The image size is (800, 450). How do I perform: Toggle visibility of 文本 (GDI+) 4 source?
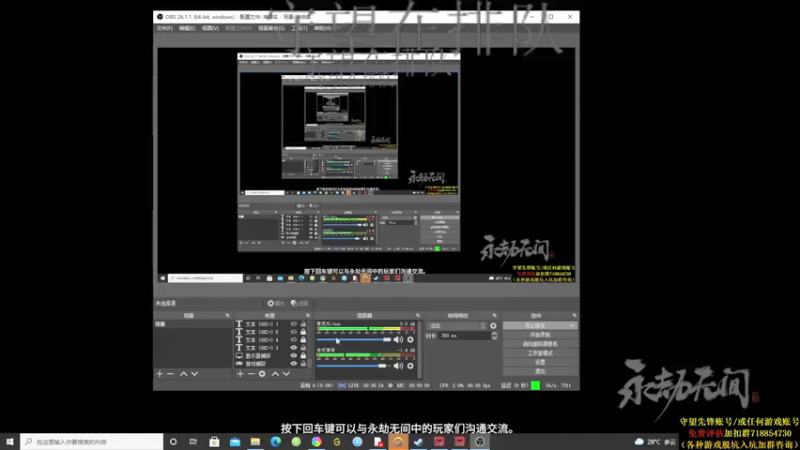[x=293, y=340]
